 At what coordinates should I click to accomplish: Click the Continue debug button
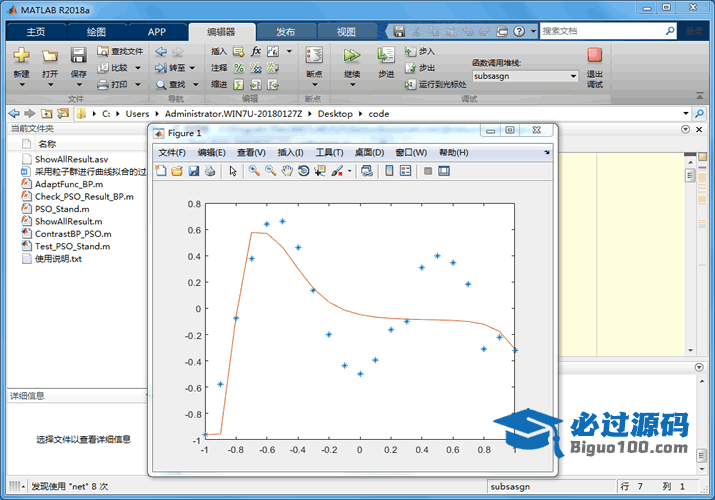pyautogui.click(x=352, y=56)
